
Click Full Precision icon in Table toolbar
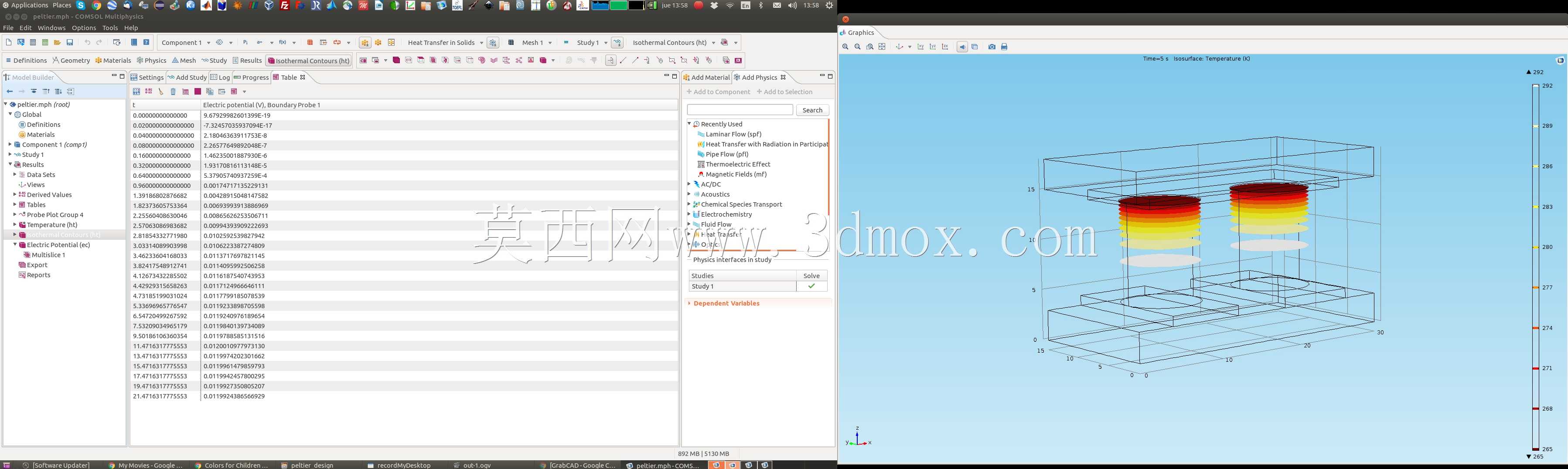click(x=149, y=91)
